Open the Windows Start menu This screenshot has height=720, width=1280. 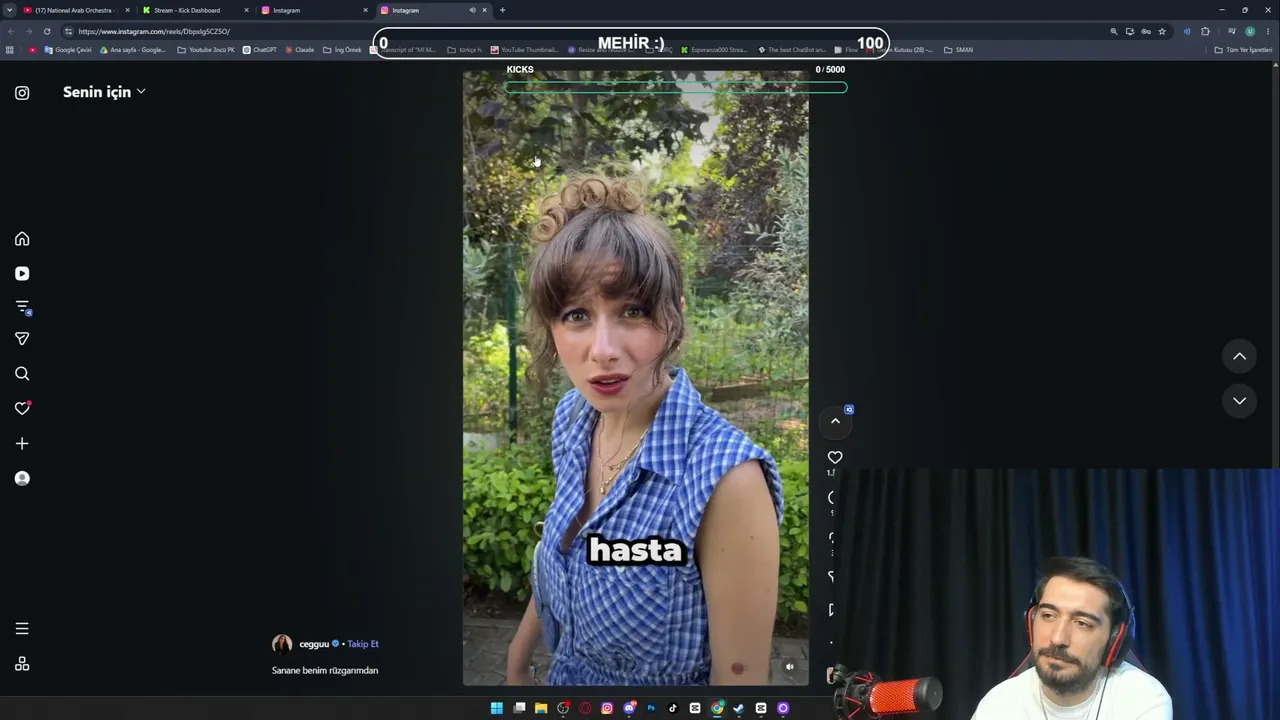(x=497, y=708)
